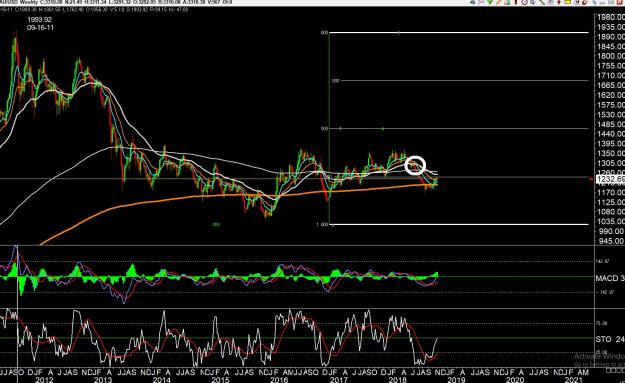The image size is (625, 383).
Task: Click the yellow square toolbar icon
Action: point(568,2)
